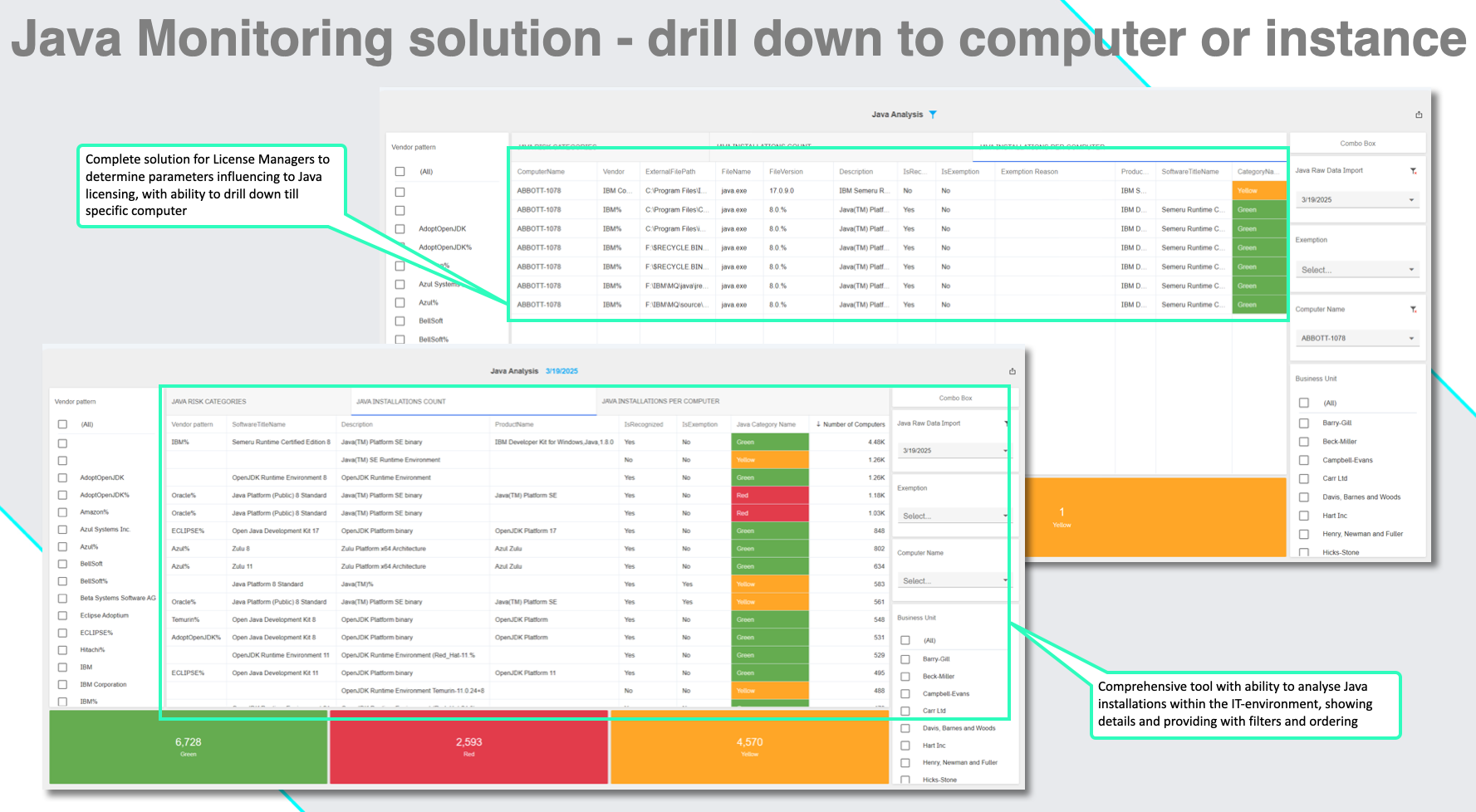Click the green 6,728 summary tile

point(189,746)
